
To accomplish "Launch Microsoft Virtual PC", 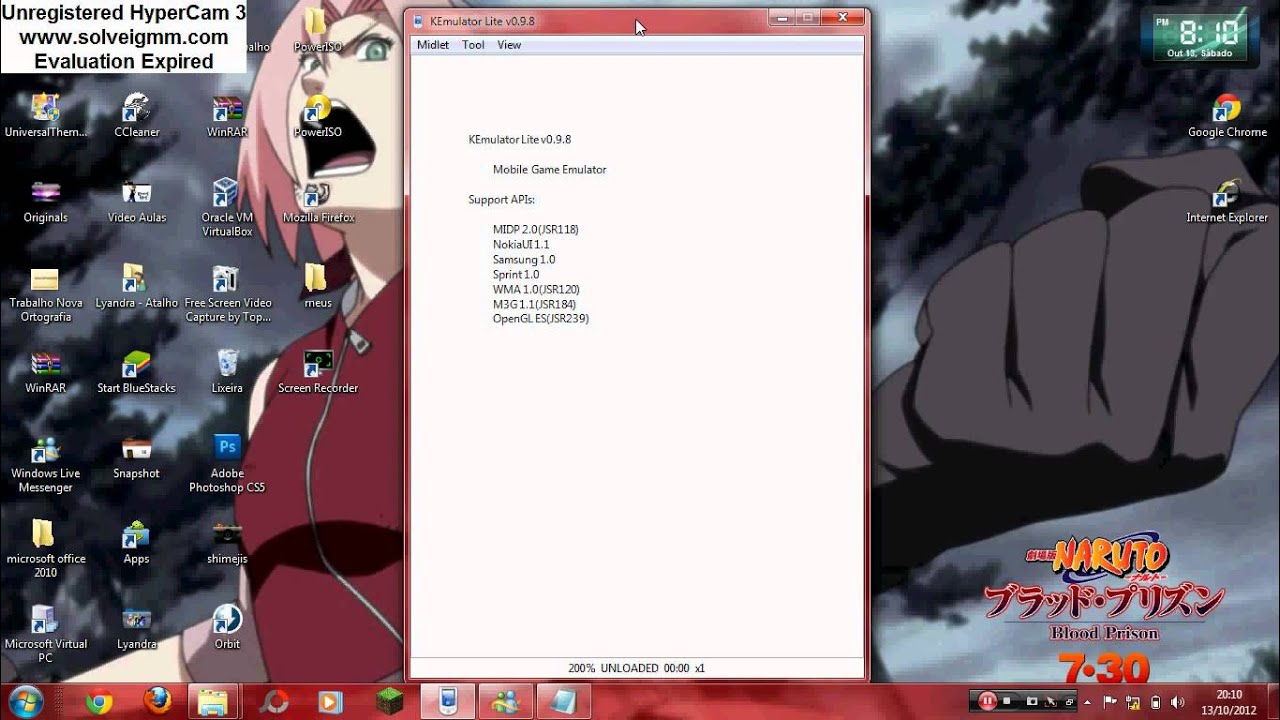I will coord(46,635).
